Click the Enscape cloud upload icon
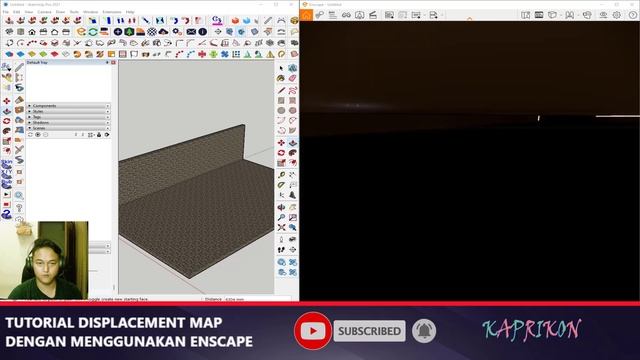640x360 pixels. (163, 32)
